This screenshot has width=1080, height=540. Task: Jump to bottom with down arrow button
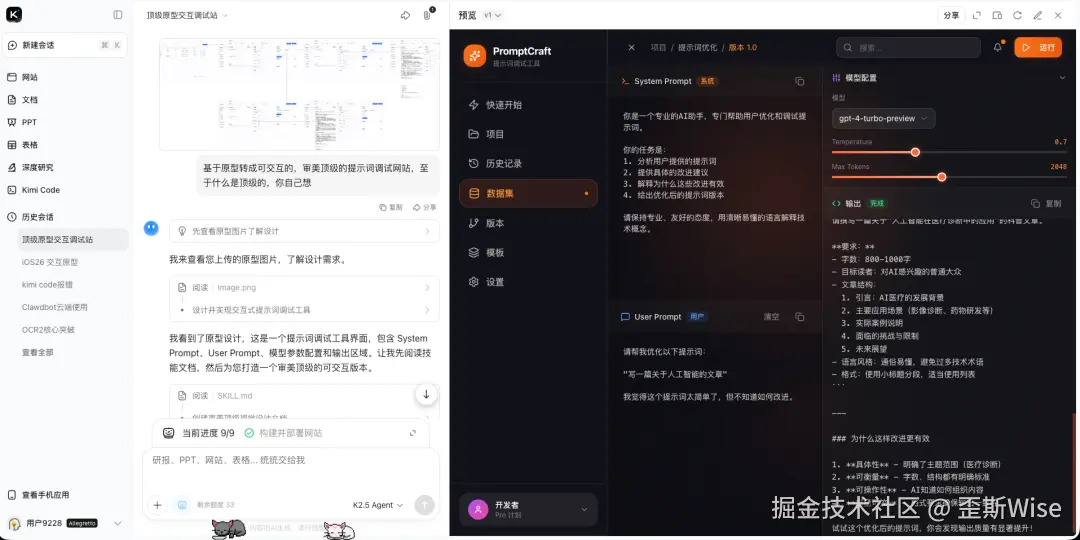point(426,395)
